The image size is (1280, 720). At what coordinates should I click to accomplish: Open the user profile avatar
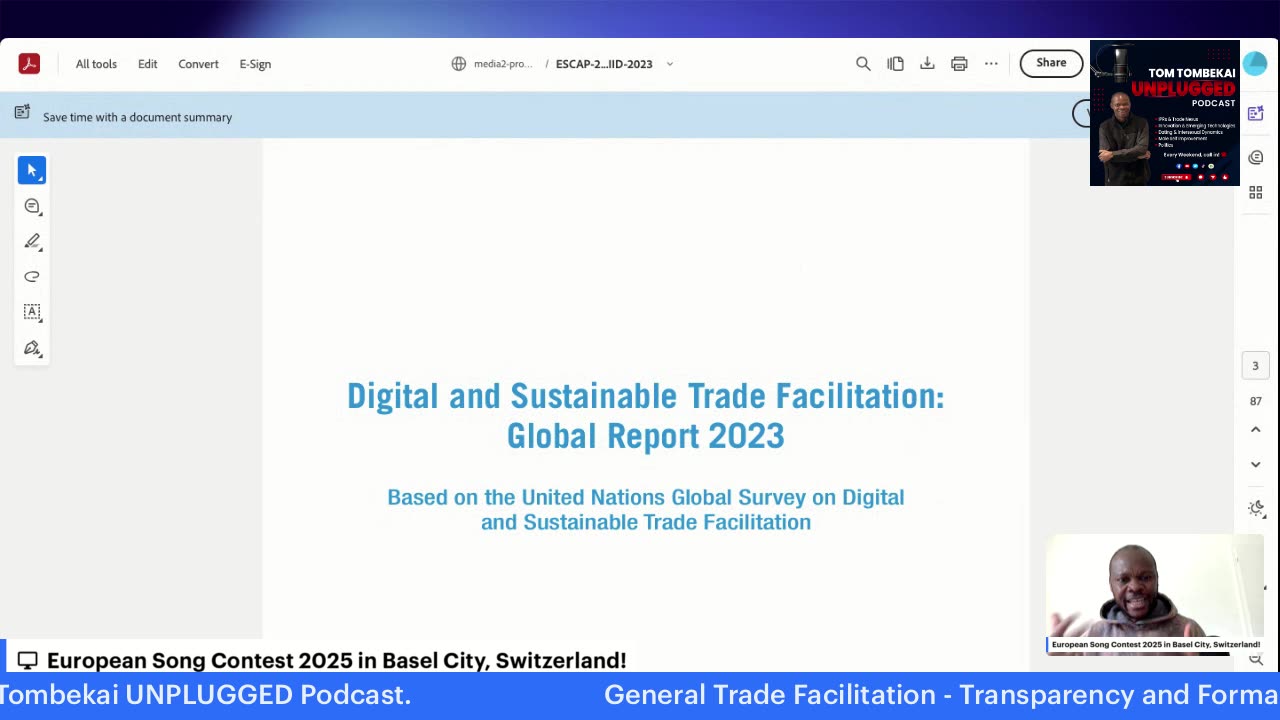1255,63
